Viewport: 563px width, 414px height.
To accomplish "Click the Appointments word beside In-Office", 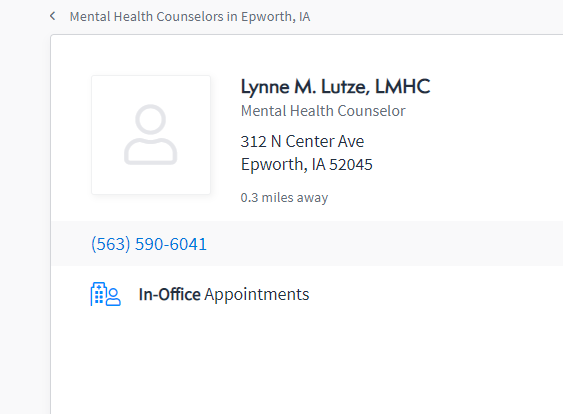I will tap(257, 295).
